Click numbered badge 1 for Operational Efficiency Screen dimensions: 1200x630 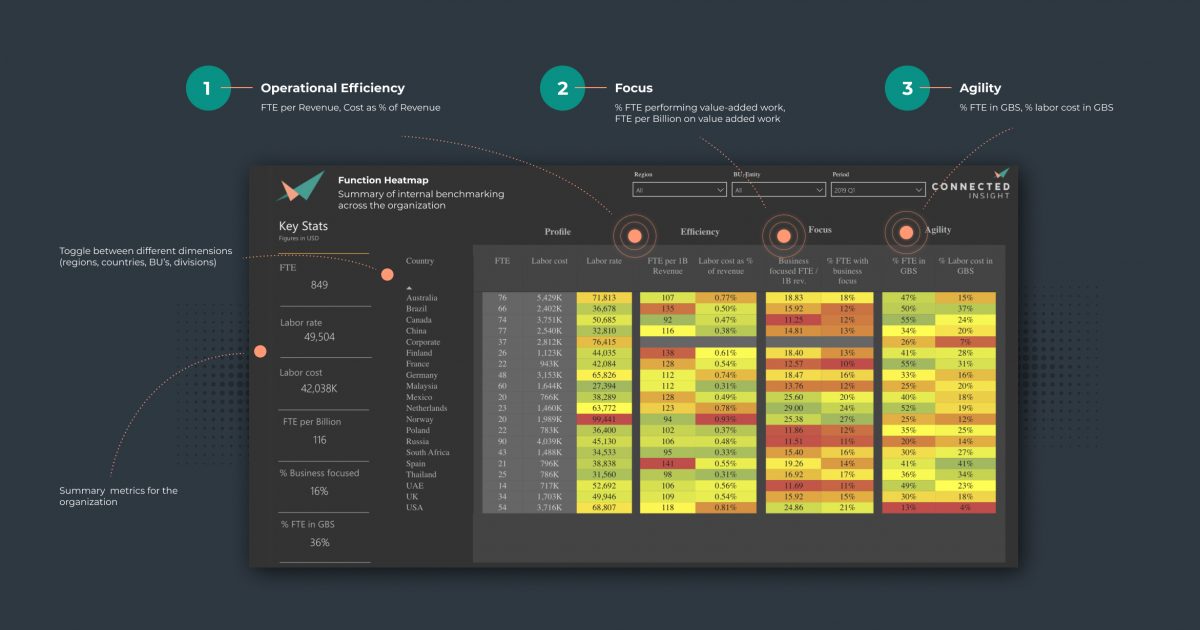208,88
